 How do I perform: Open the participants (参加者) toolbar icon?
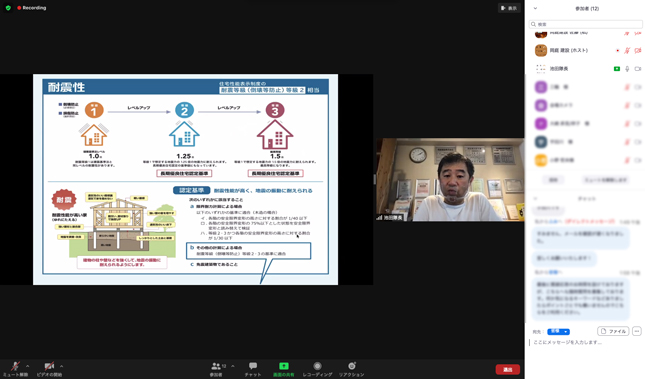click(x=216, y=366)
